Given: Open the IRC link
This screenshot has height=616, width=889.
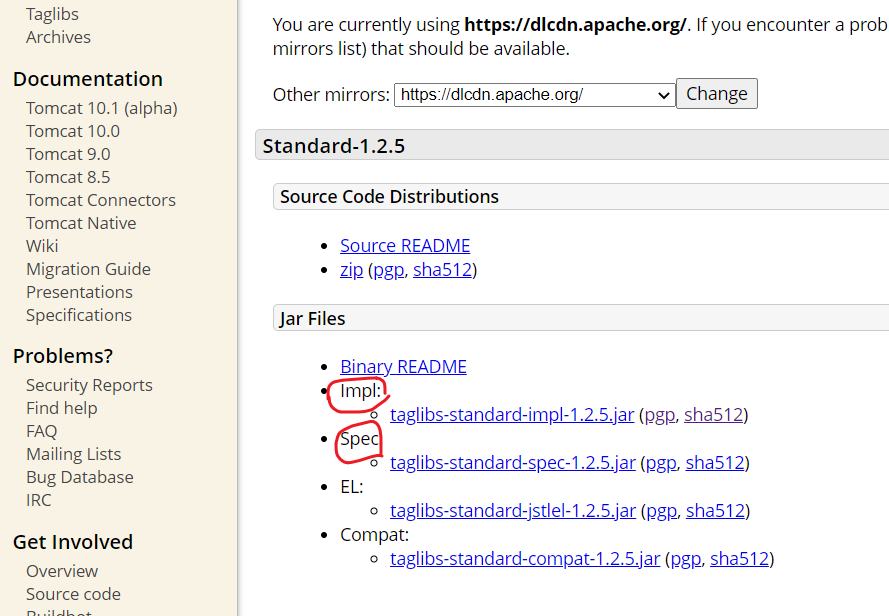Looking at the screenshot, I should click(39, 500).
